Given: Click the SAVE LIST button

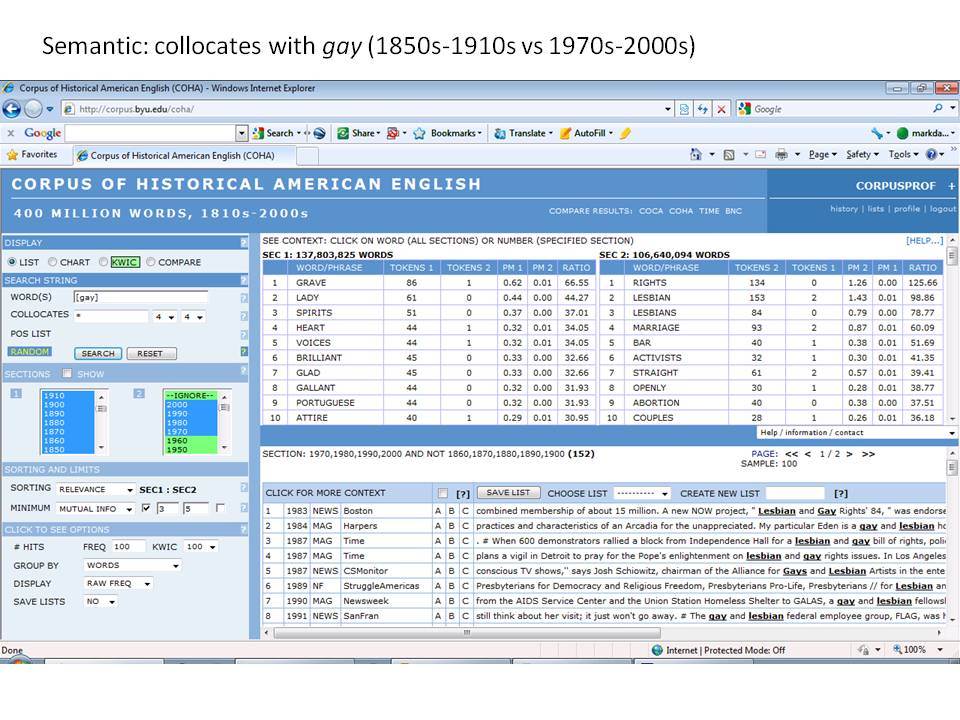Looking at the screenshot, I should click(508, 492).
